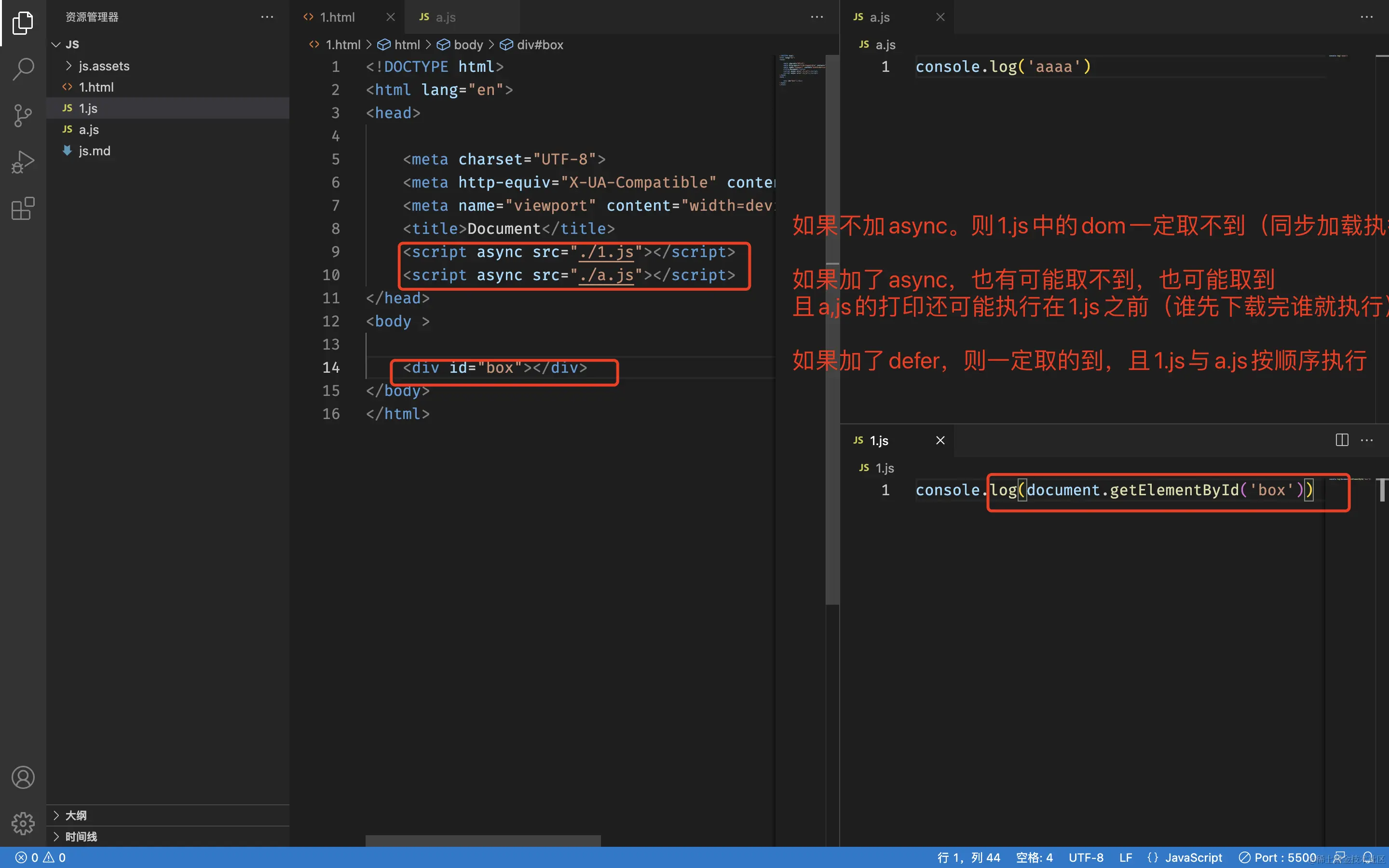Open the Extensions view
The height and width of the screenshot is (868, 1389).
coord(23,208)
